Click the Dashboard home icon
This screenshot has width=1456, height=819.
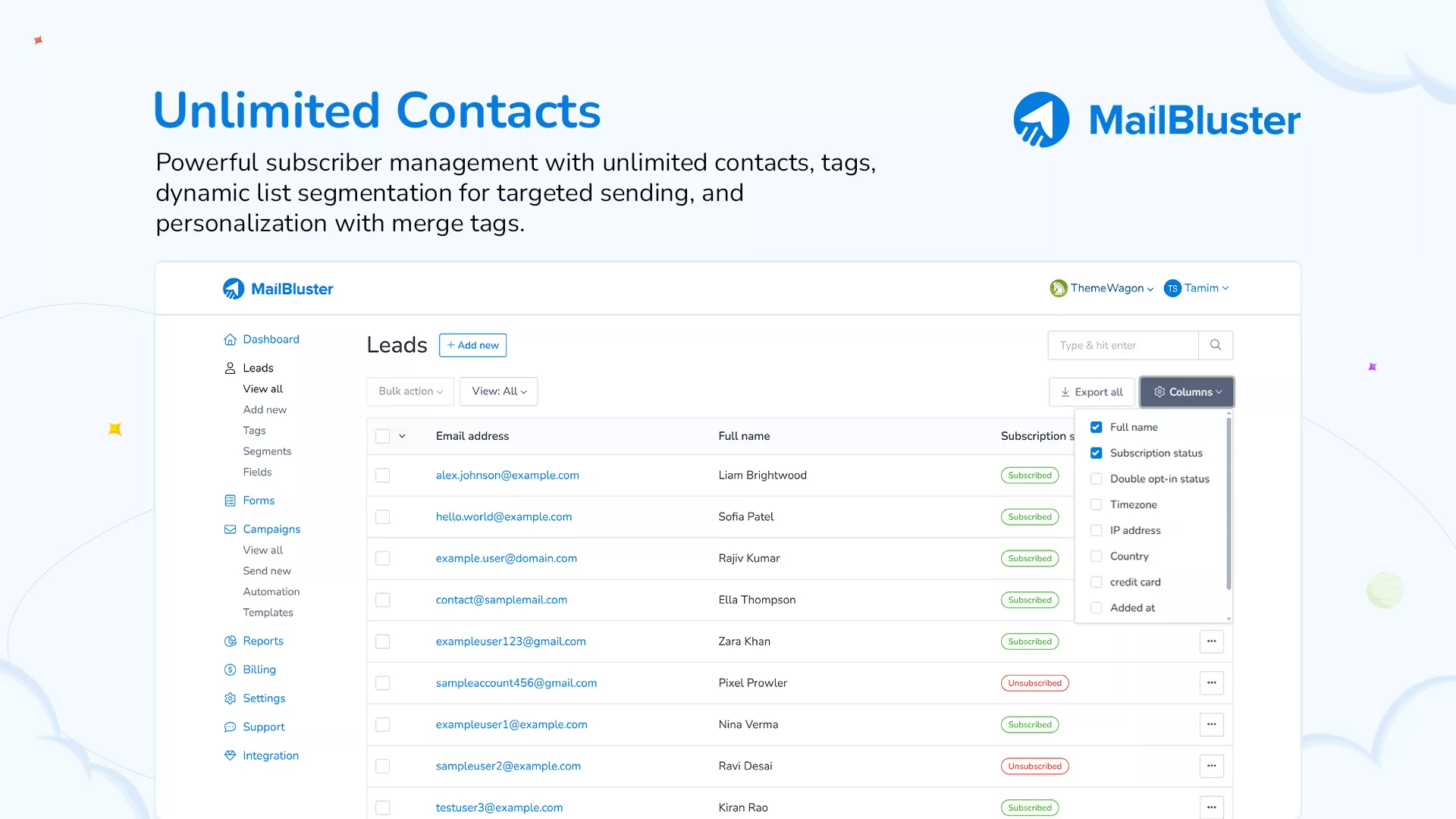click(x=230, y=340)
